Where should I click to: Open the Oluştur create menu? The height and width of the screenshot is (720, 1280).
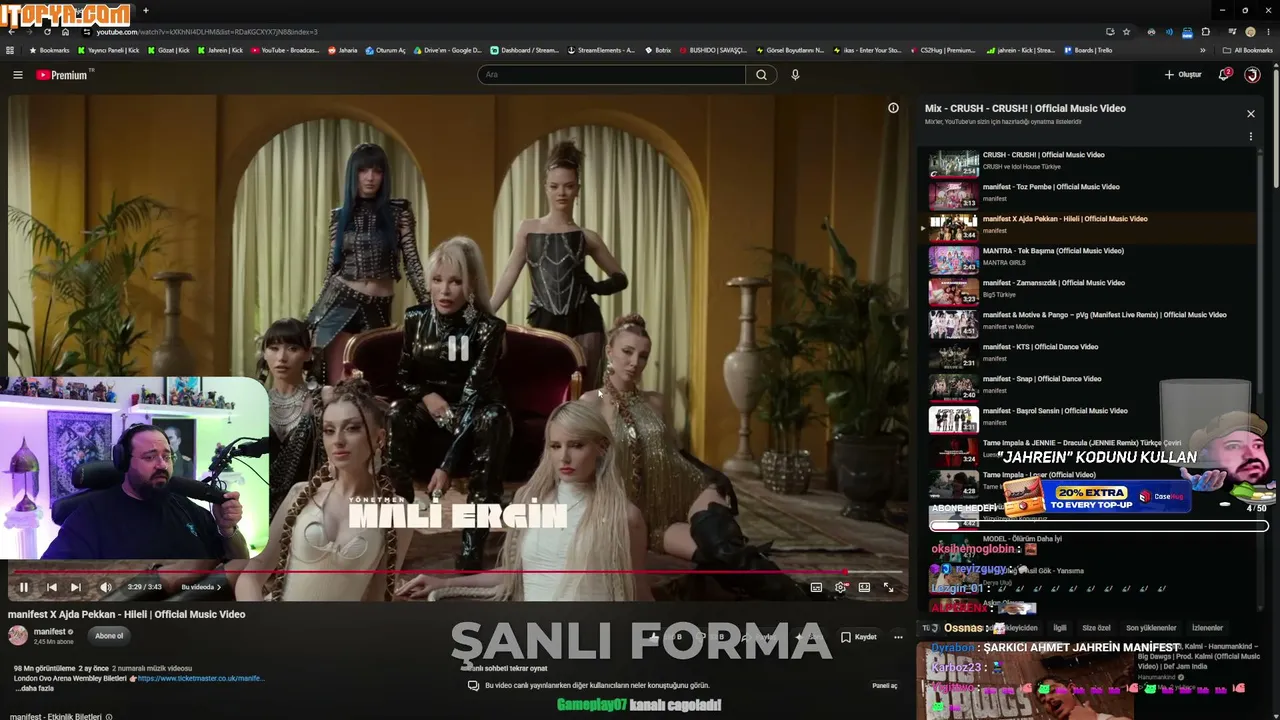(1183, 75)
